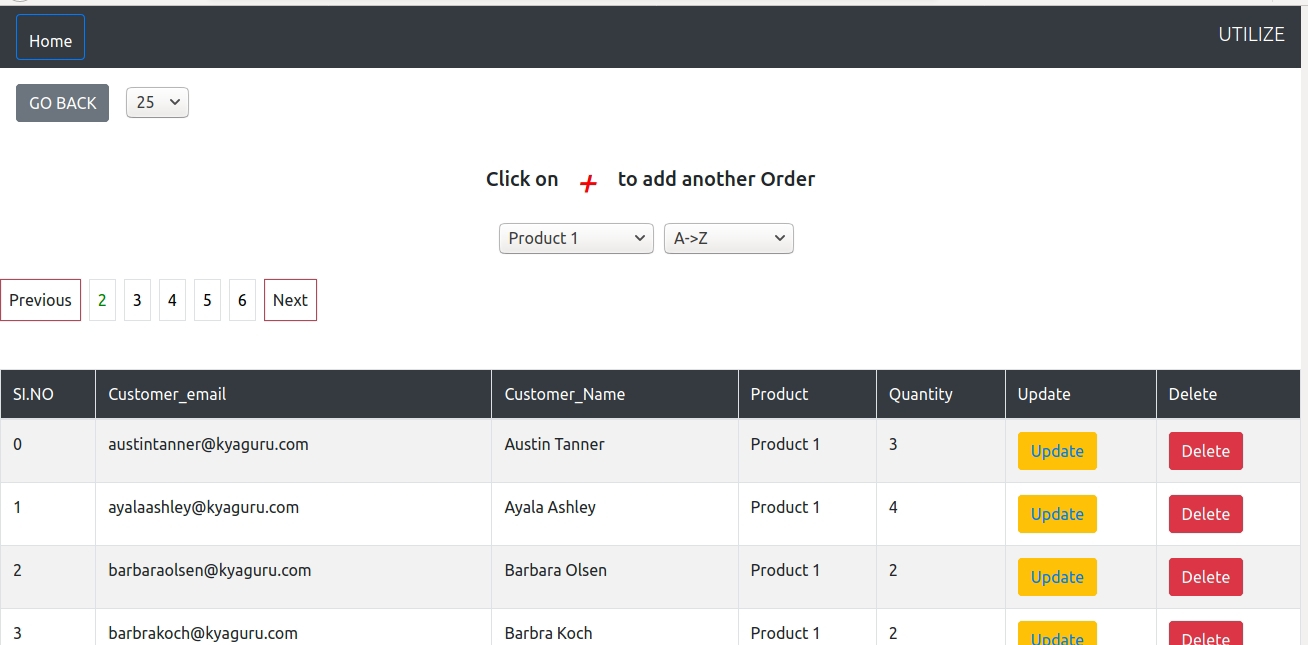This screenshot has height=645, width=1308.
Task: Click quantity 4 in Ayala Ashley's row
Action: point(893,507)
